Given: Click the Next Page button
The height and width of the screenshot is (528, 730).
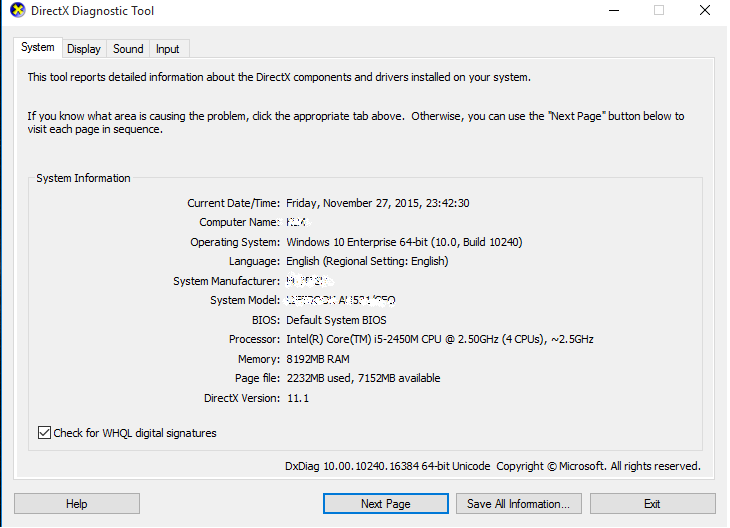Looking at the screenshot, I should (385, 504).
